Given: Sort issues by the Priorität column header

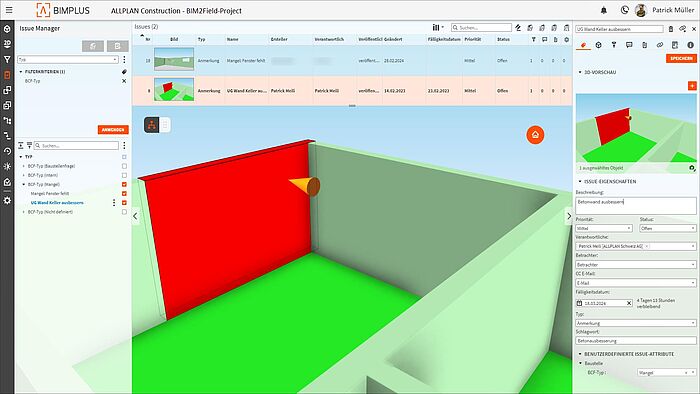Looking at the screenshot, I should [x=472, y=40].
